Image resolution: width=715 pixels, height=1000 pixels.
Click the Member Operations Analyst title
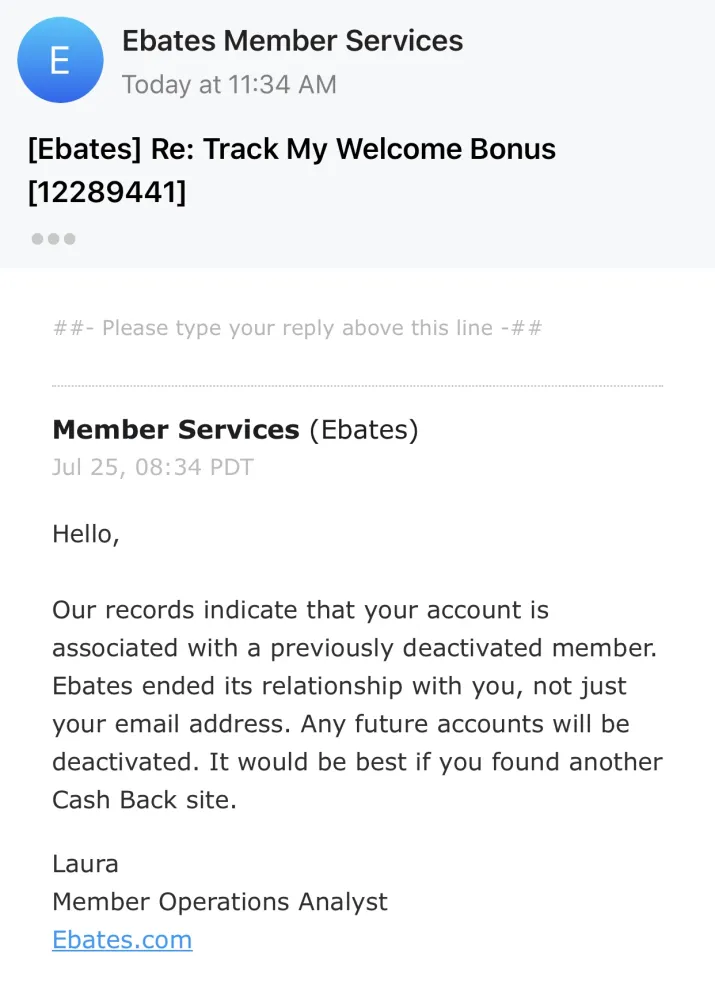[x=219, y=902]
